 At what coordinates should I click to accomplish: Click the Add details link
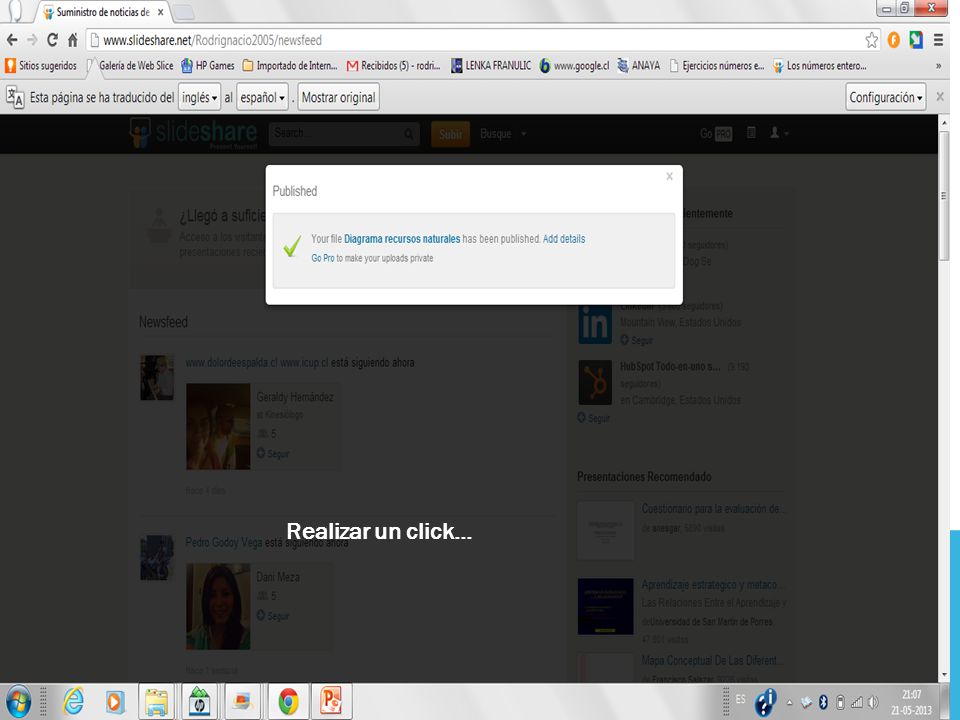pyautogui.click(x=564, y=239)
